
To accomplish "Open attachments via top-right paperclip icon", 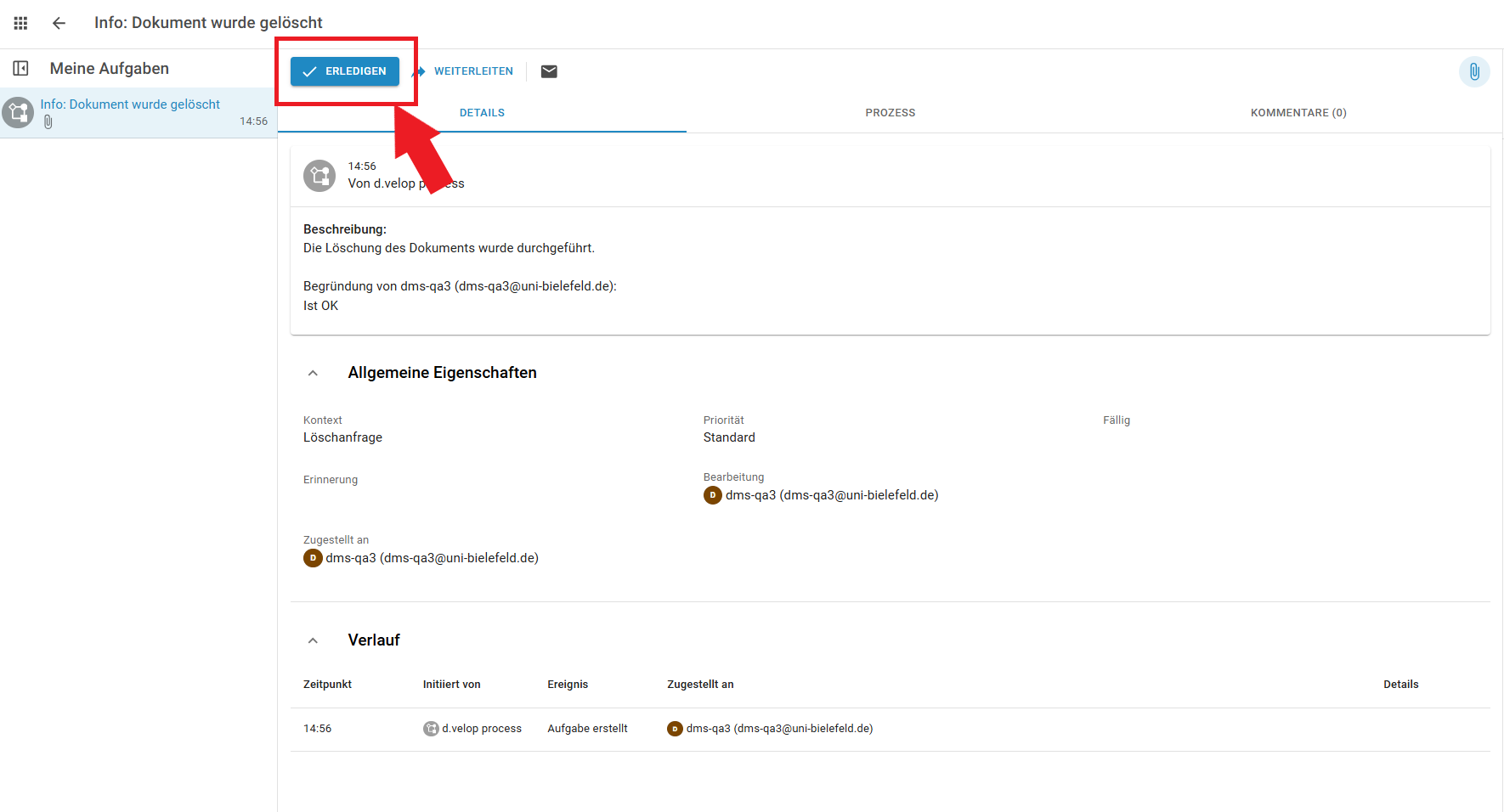I will [x=1474, y=72].
